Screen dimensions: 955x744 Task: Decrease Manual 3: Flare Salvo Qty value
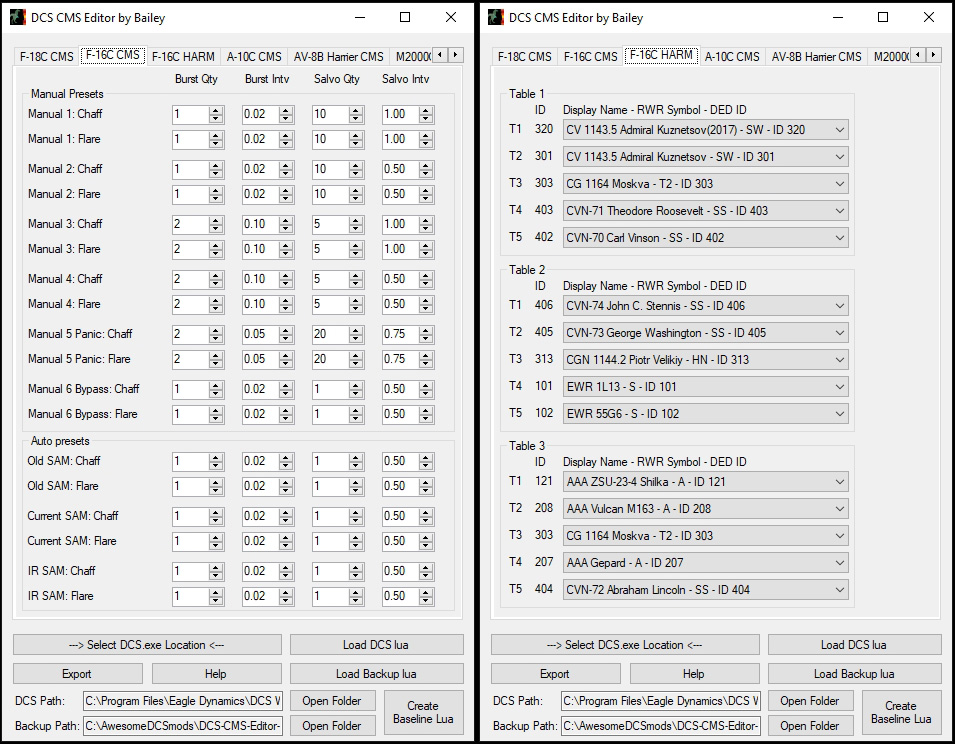(356, 253)
